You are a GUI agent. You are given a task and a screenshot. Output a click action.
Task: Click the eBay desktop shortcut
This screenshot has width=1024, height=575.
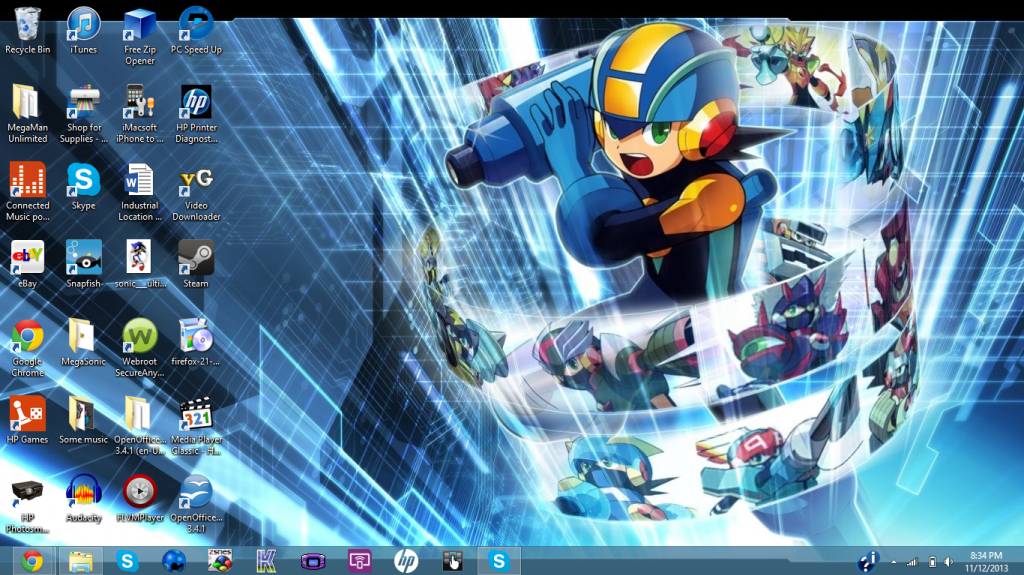click(27, 264)
